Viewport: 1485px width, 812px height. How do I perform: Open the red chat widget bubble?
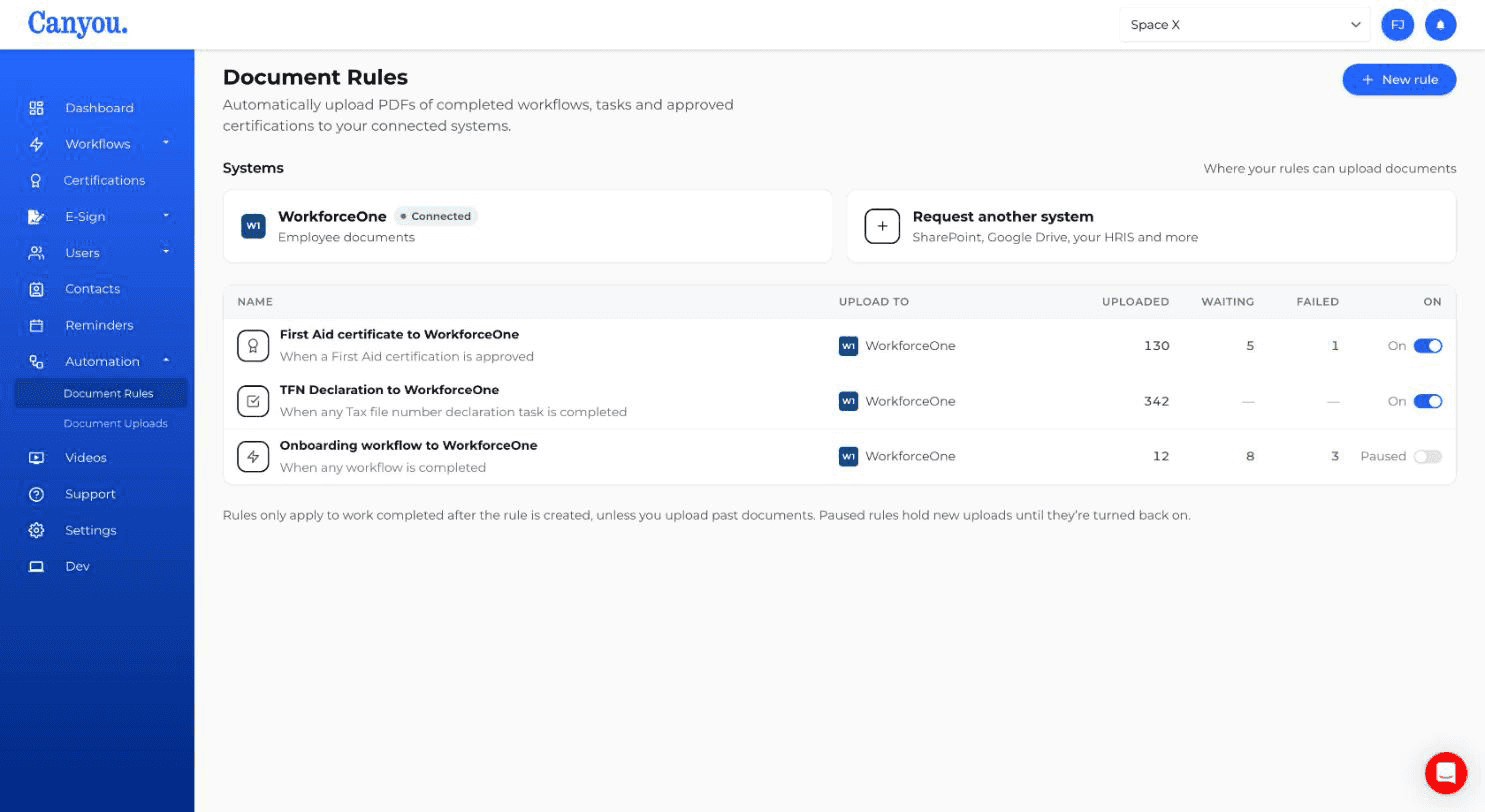tap(1445, 772)
